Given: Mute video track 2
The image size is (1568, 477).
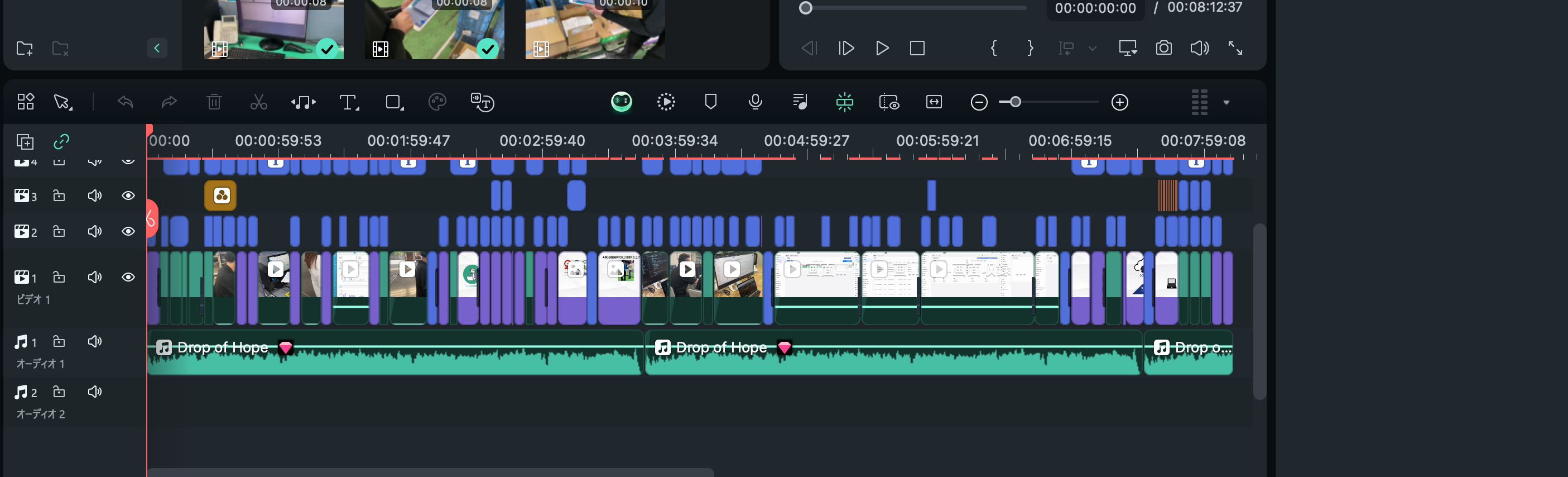Looking at the screenshot, I should tap(94, 231).
